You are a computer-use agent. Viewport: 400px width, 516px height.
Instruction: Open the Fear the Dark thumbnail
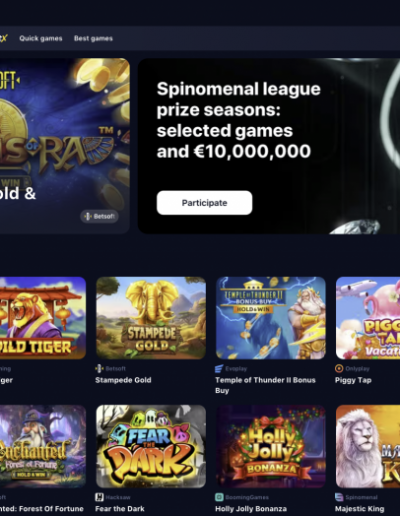coord(151,446)
